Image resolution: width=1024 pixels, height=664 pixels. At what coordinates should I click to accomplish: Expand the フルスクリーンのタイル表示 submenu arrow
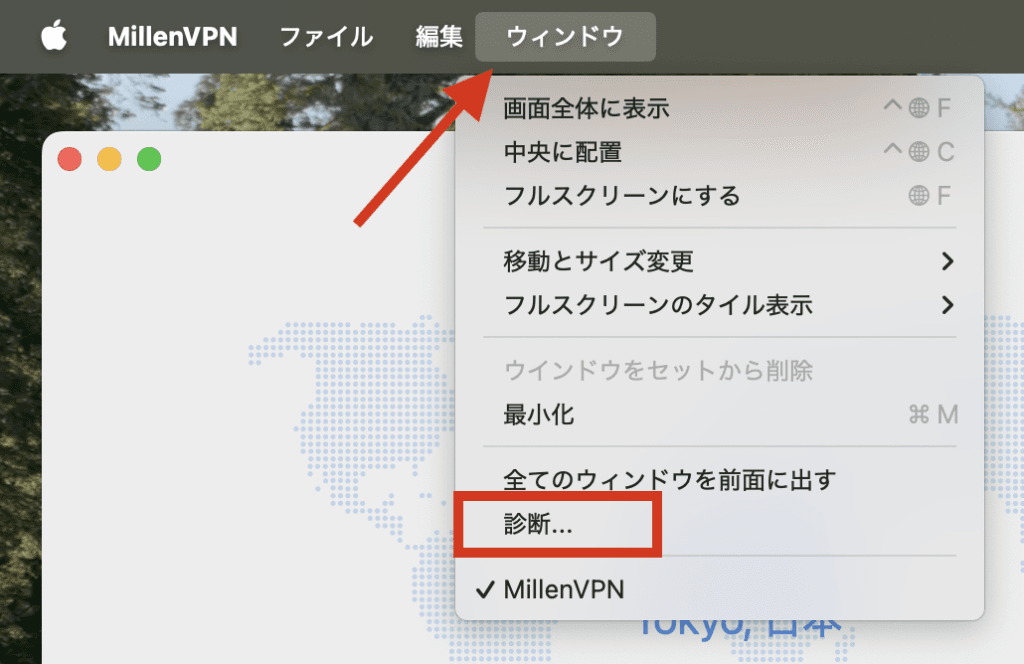[947, 305]
